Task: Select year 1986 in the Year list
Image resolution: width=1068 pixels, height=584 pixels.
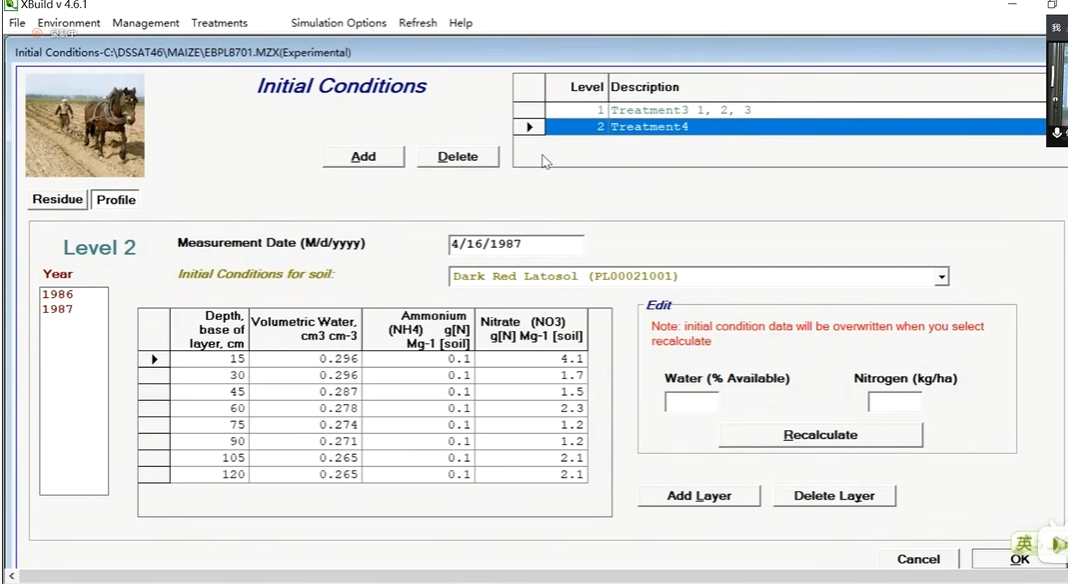Action: click(57, 295)
